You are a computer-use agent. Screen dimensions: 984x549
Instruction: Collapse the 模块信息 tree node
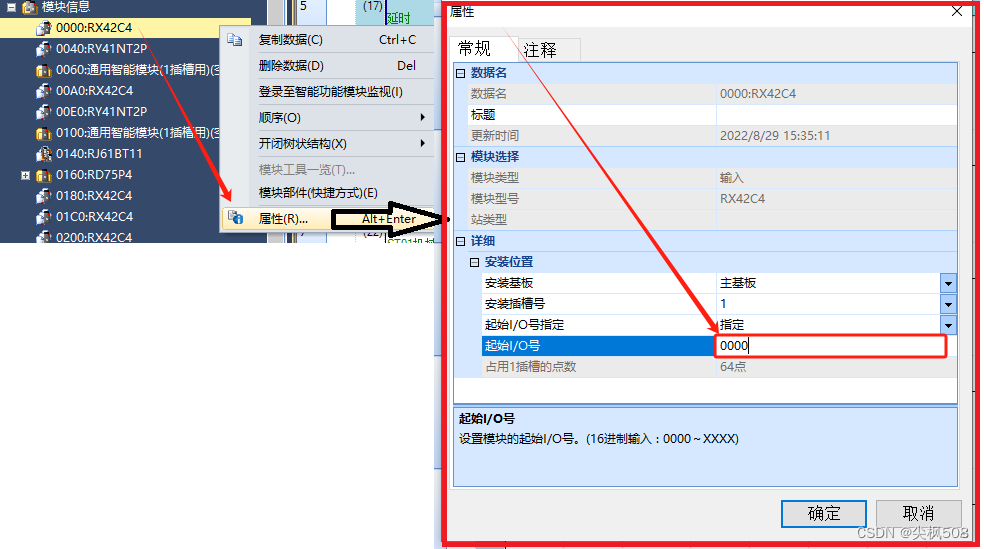point(11,8)
